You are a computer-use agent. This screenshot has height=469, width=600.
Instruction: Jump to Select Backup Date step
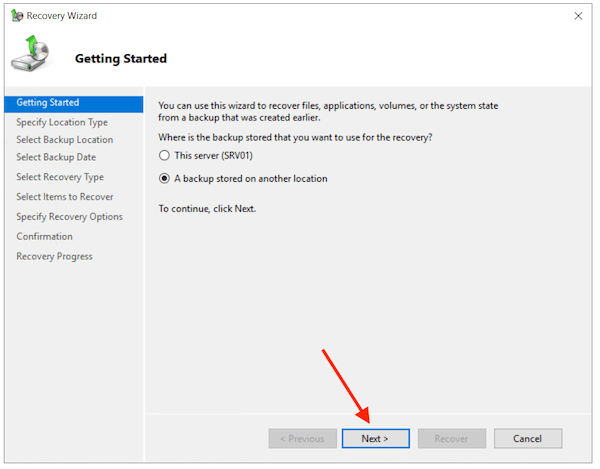pyautogui.click(x=56, y=157)
